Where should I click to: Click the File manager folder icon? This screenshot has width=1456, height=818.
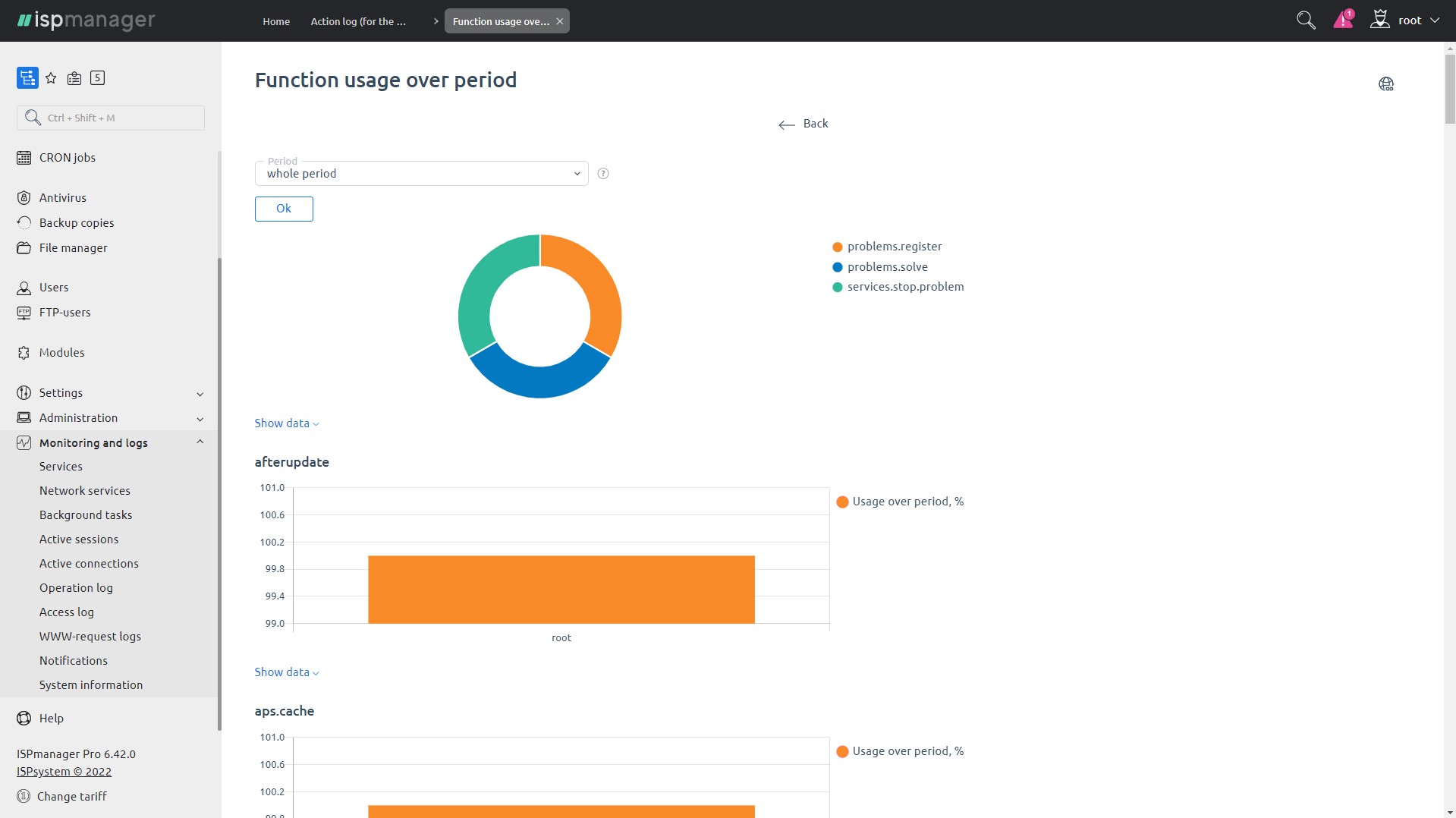pyautogui.click(x=24, y=248)
